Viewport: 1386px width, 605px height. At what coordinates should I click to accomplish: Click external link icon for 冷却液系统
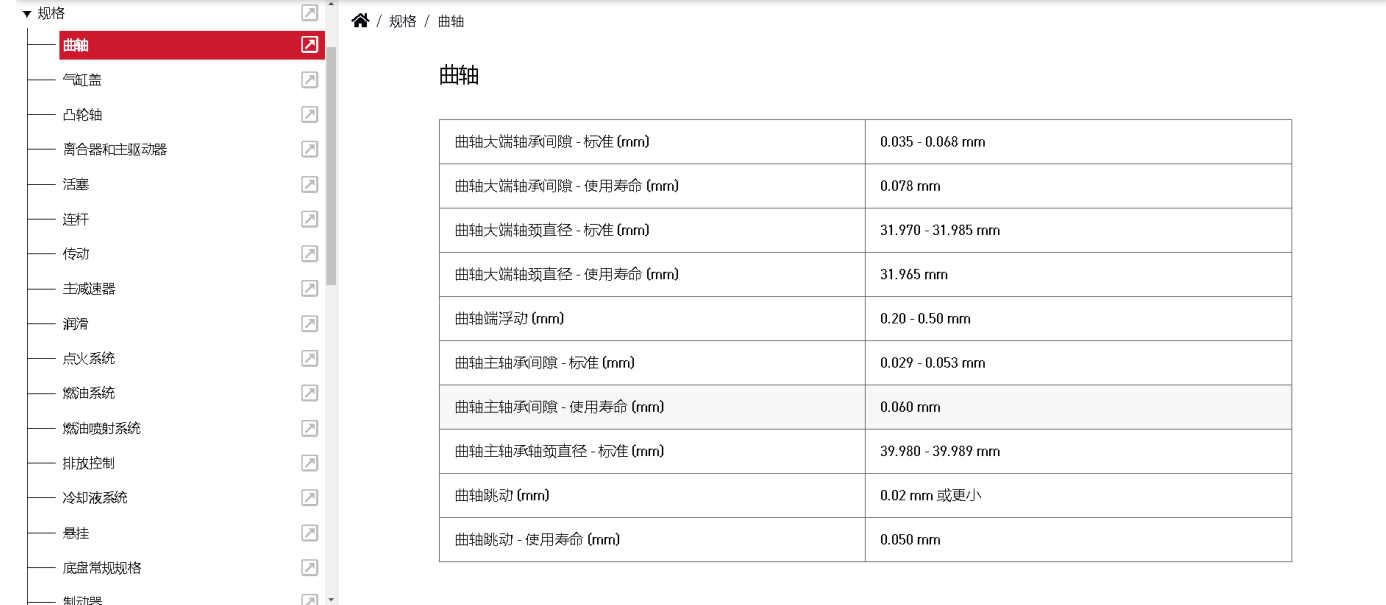309,497
